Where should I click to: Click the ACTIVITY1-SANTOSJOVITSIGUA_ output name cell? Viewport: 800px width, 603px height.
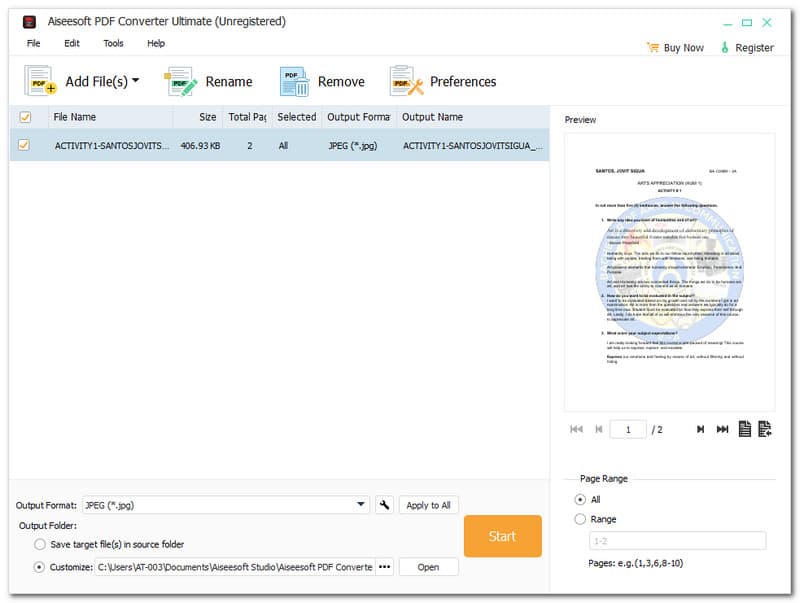click(x=473, y=146)
